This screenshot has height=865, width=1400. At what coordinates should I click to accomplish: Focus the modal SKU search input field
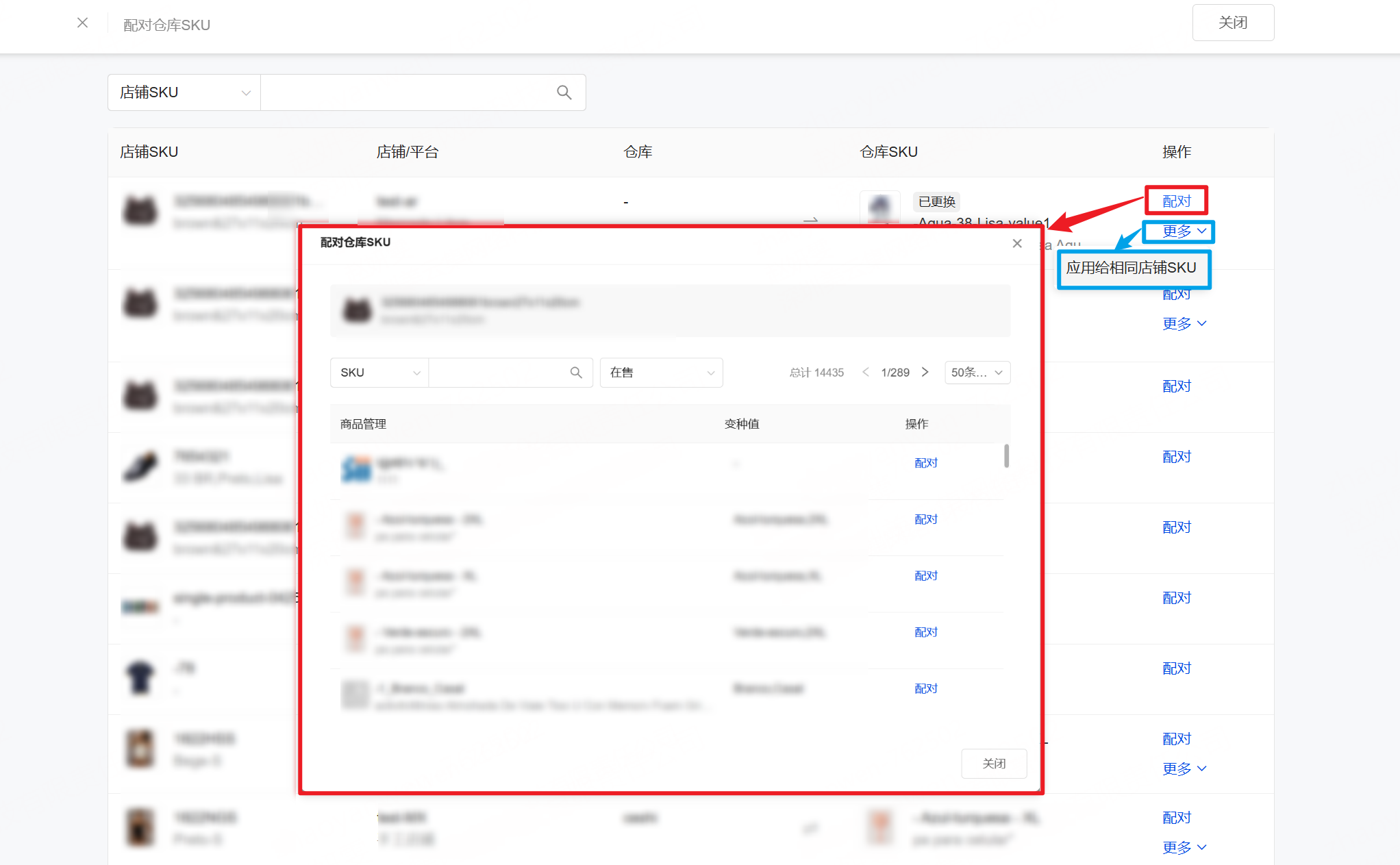pos(499,373)
